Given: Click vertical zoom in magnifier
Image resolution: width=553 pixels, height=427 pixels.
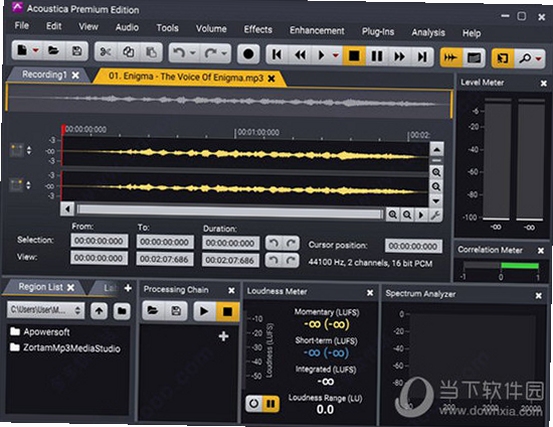Looking at the screenshot, I should click(x=436, y=172).
